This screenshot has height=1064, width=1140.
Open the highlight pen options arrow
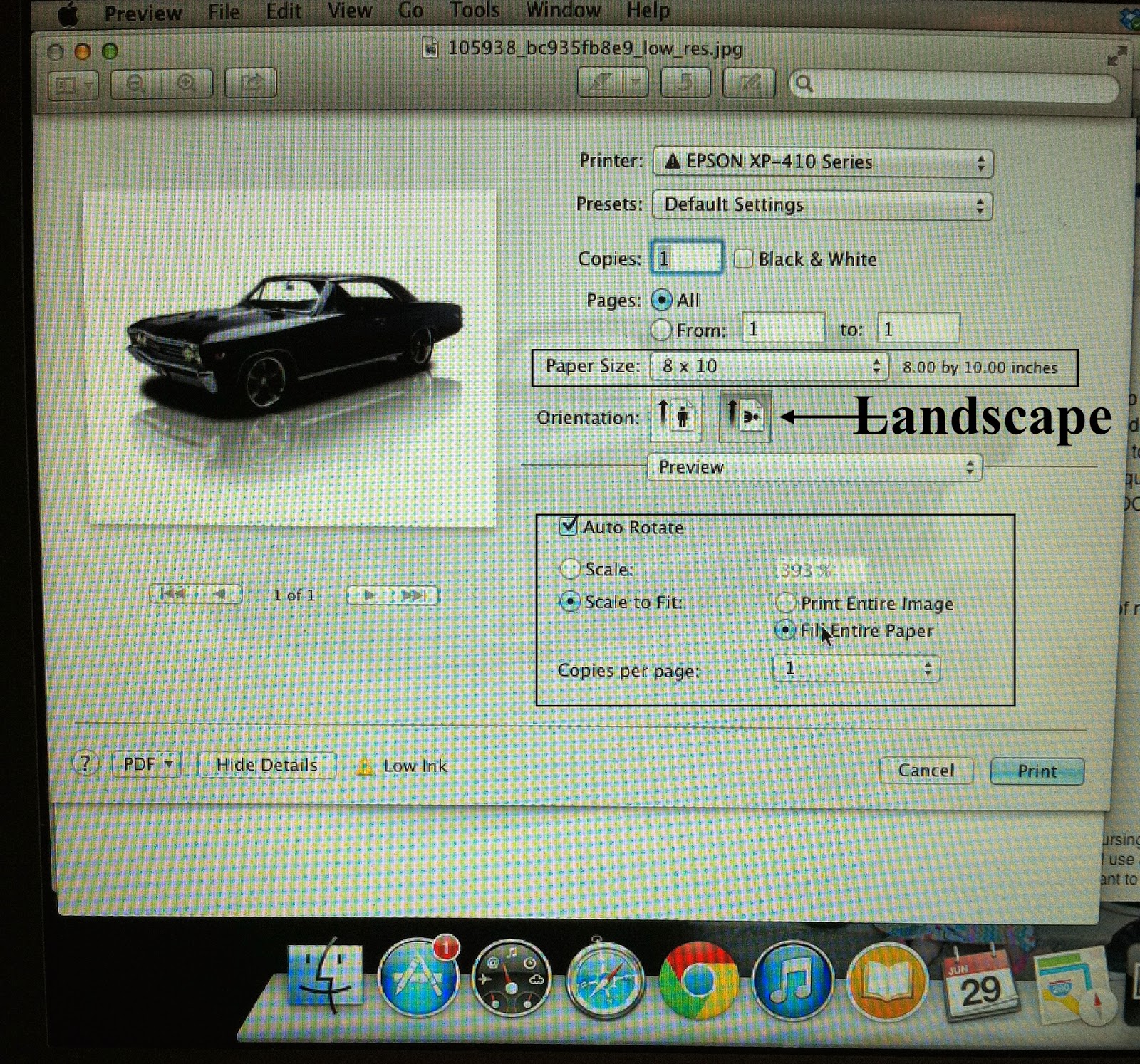pyautogui.click(x=636, y=83)
